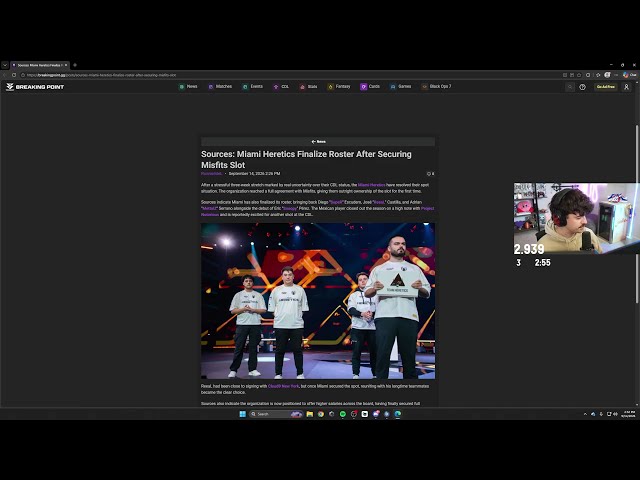The image size is (640, 480).
Task: Follow the Cloud9 New York link
Action: click(283, 386)
